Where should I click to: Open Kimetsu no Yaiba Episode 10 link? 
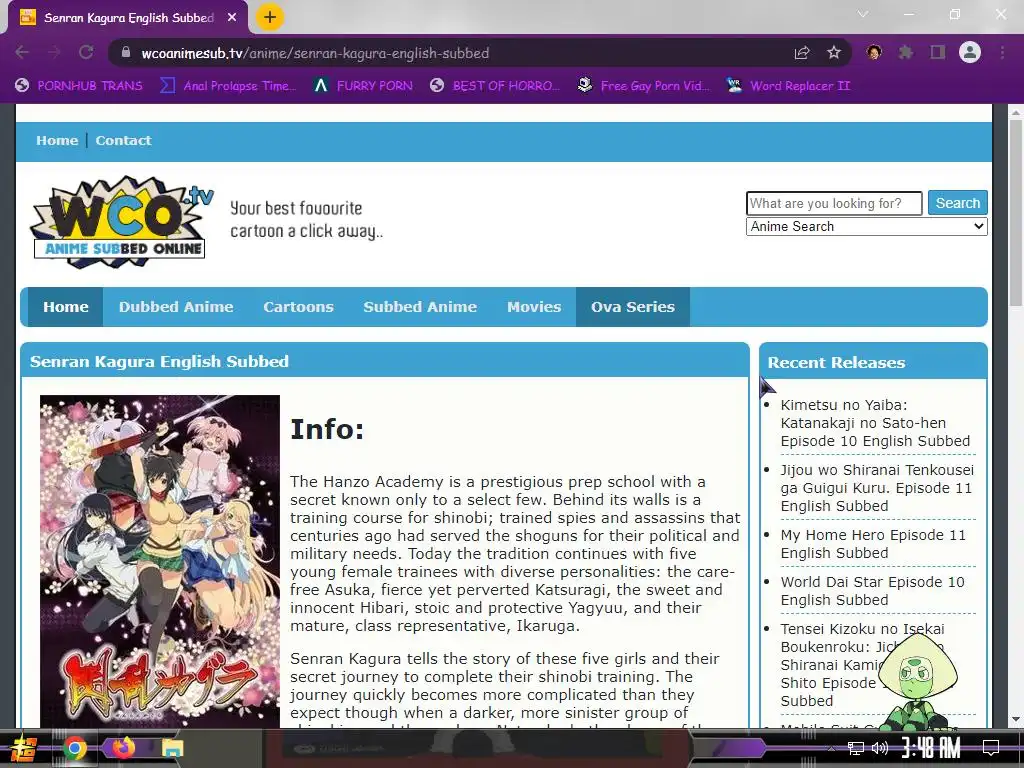pos(875,423)
